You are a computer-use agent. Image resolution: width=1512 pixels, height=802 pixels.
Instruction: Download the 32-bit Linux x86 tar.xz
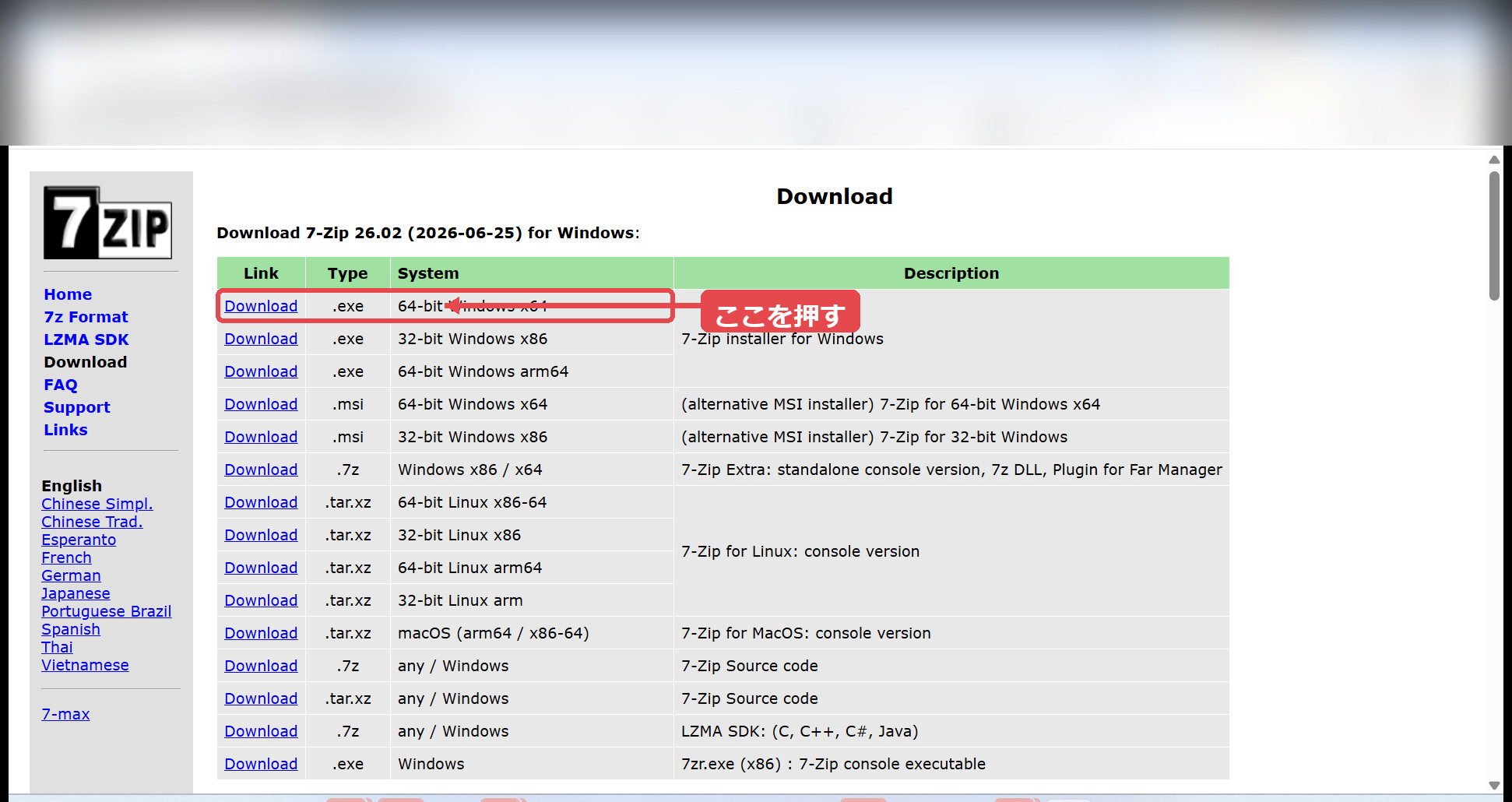(x=261, y=535)
